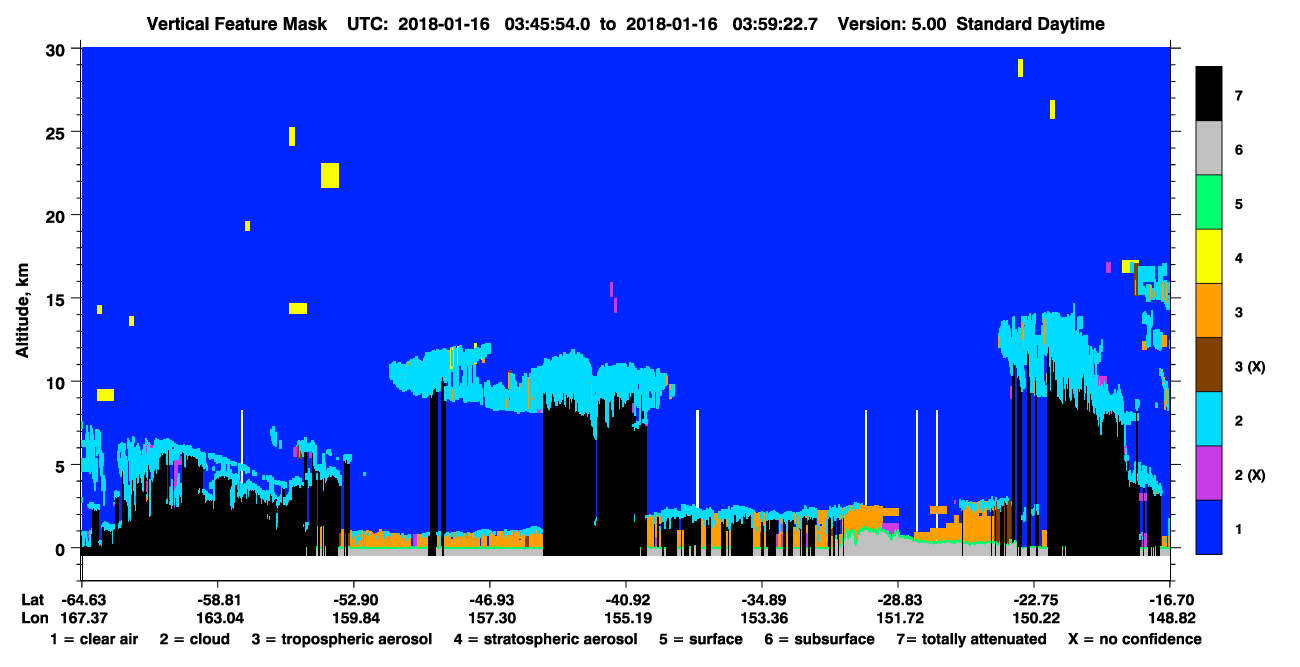
Task: Click the black totally attenuated swatch (7)
Action: tap(1209, 94)
